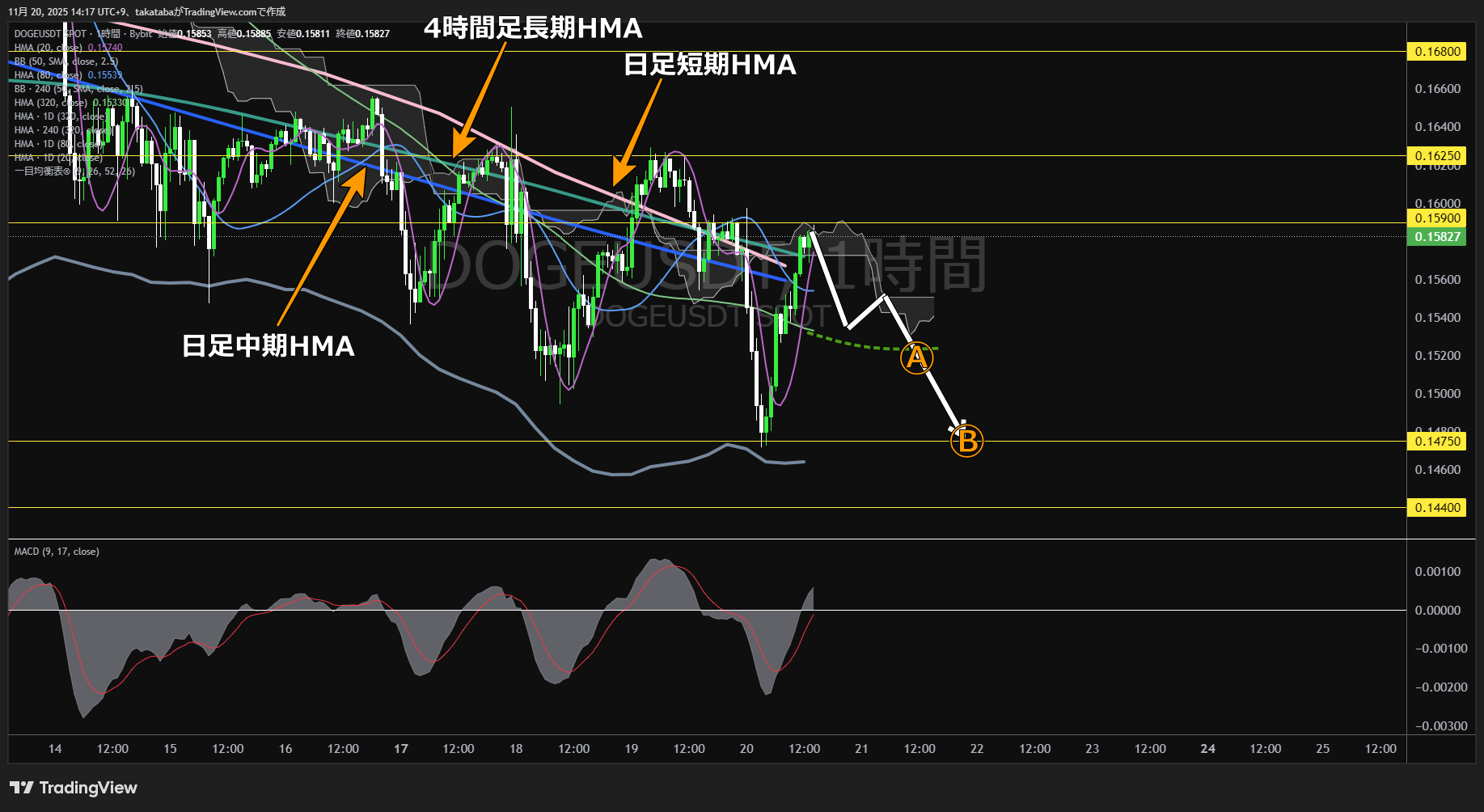
Task: Select the HMA · 1D (80, close) legend entry
Action: point(59,144)
